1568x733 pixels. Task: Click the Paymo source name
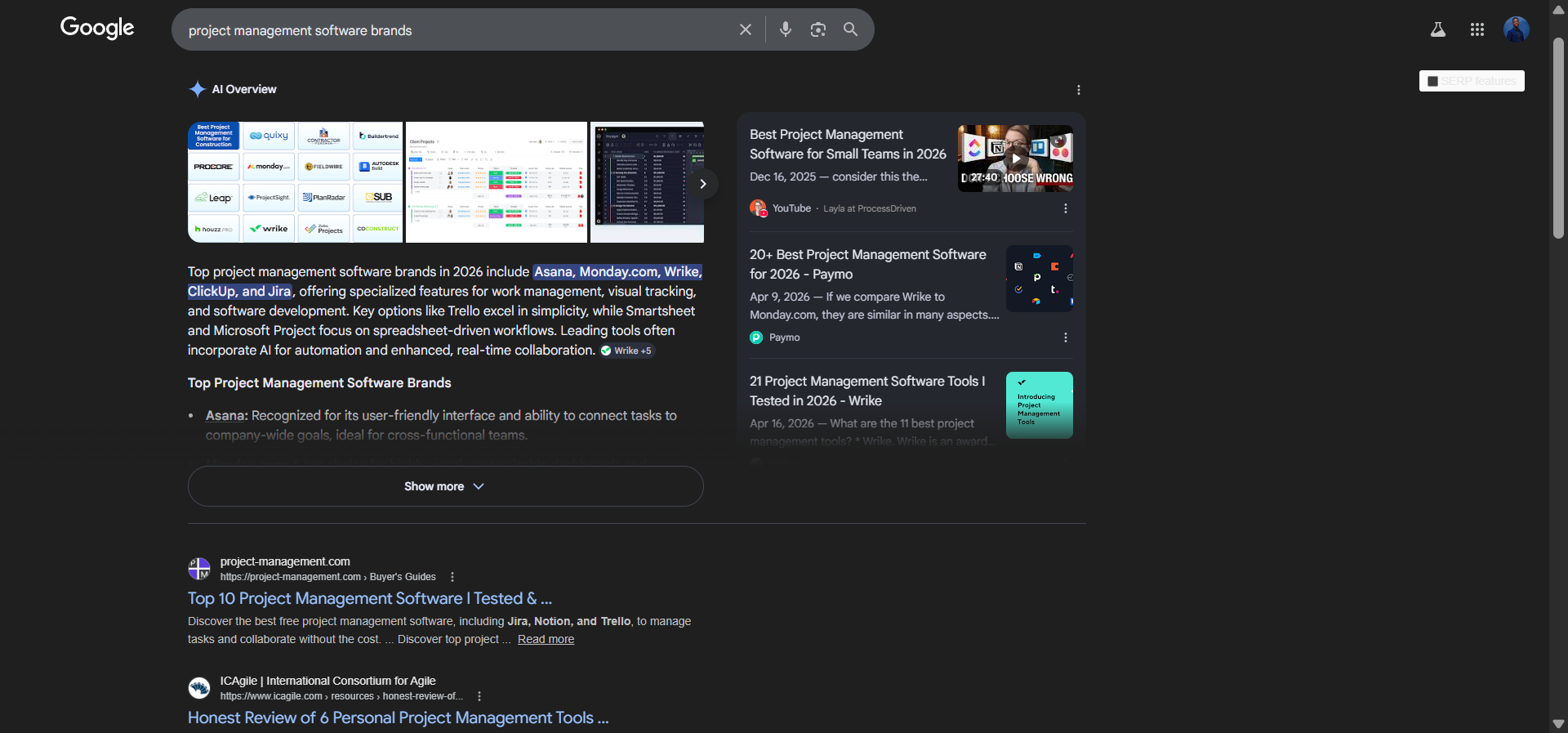[784, 337]
